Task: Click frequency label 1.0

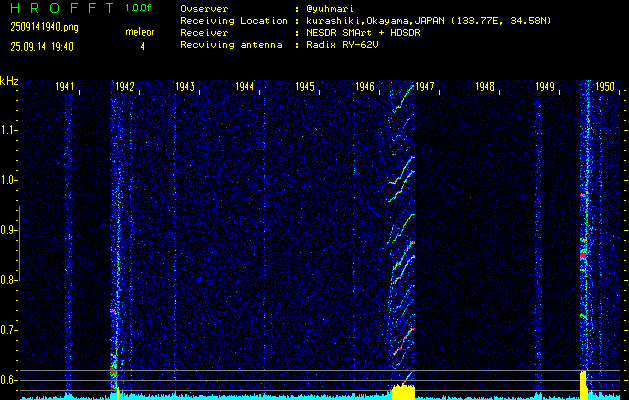Action: 7,180
